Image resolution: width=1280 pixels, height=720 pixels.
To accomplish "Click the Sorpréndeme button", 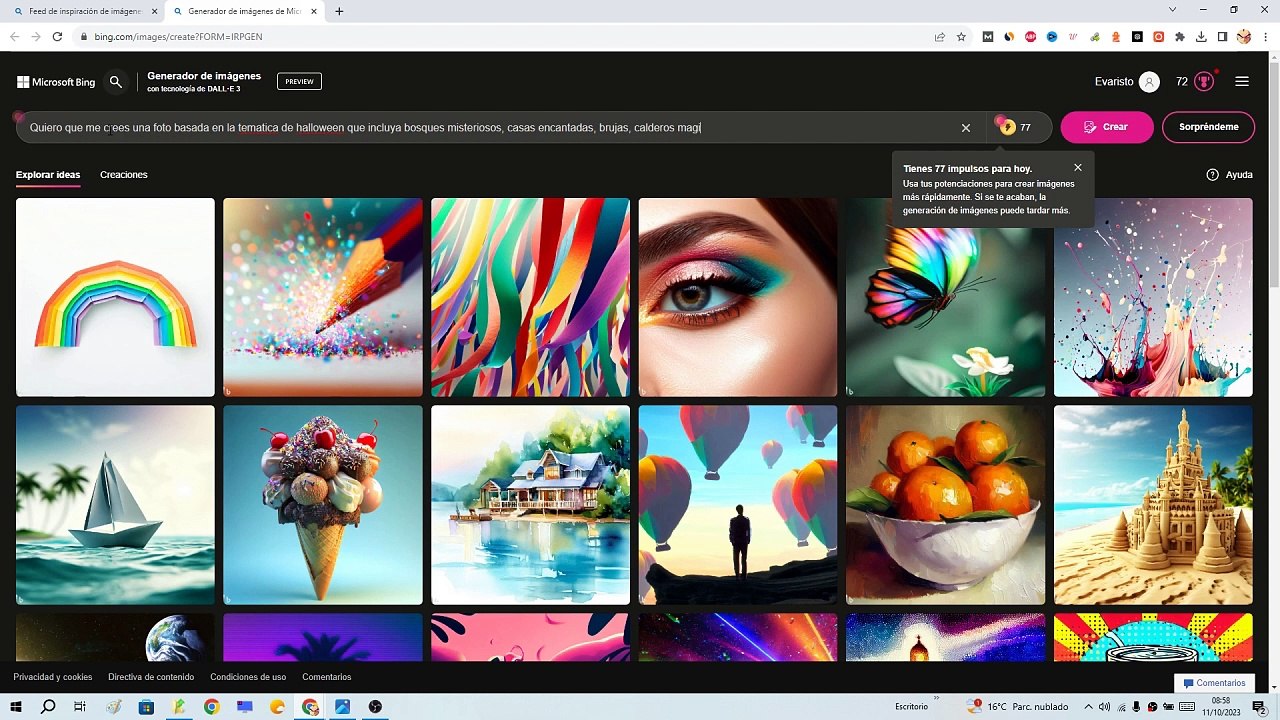I will [1209, 127].
